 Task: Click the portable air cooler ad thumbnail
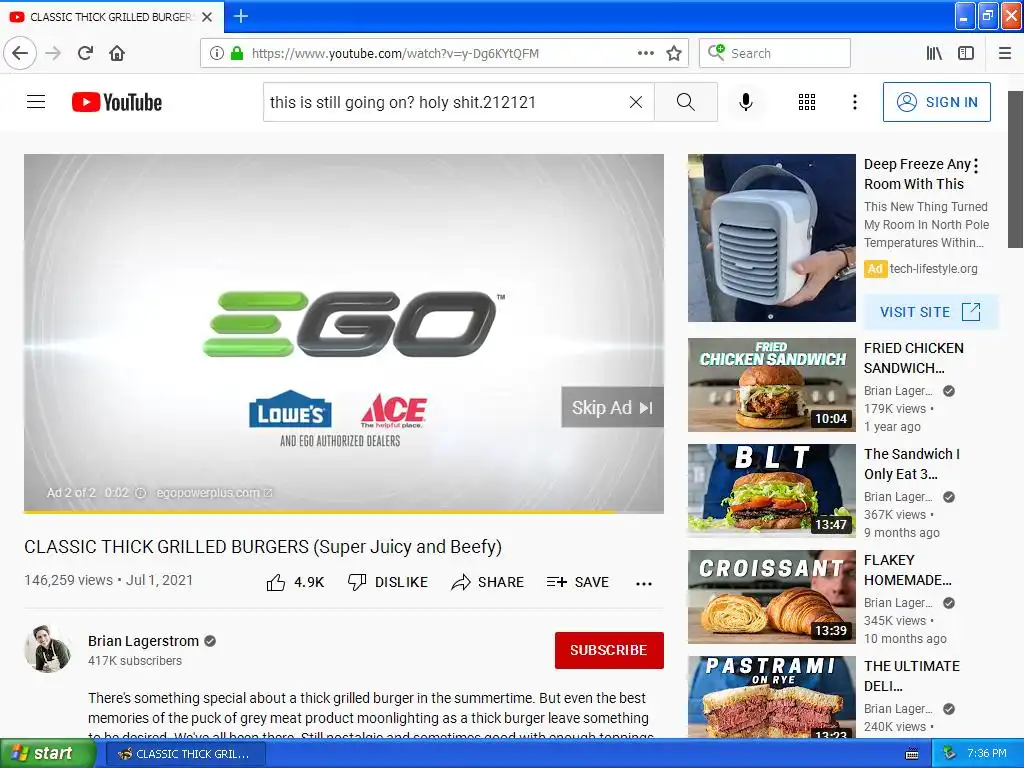(x=771, y=238)
